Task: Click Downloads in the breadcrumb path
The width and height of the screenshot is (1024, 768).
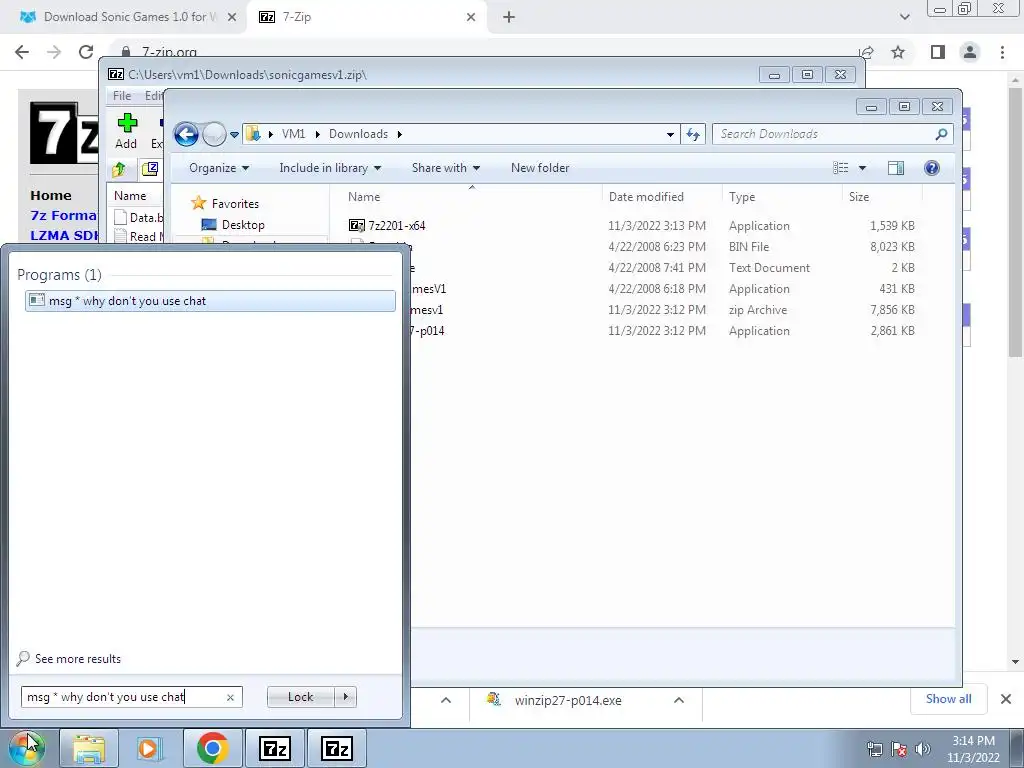Action: pyautogui.click(x=358, y=134)
